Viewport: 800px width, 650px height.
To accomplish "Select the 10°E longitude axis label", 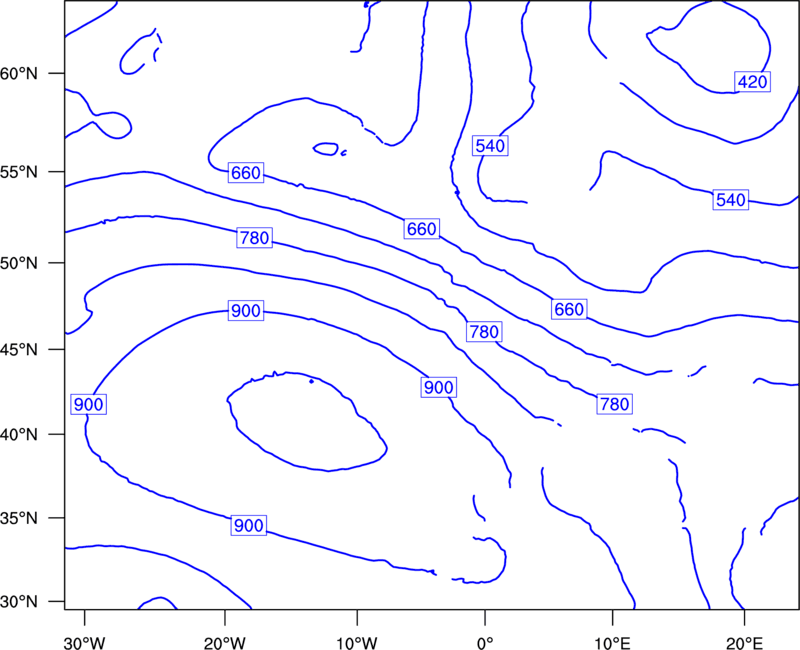I will click(x=612, y=643).
